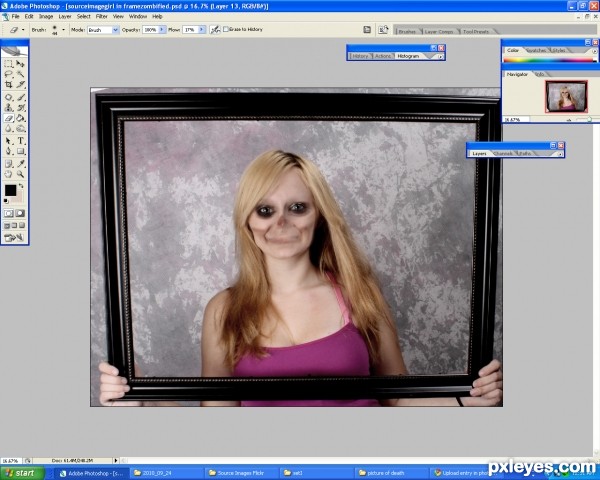The image size is (600, 480).
Task: Open the Brush preset picker dropdown
Action: coord(63,29)
